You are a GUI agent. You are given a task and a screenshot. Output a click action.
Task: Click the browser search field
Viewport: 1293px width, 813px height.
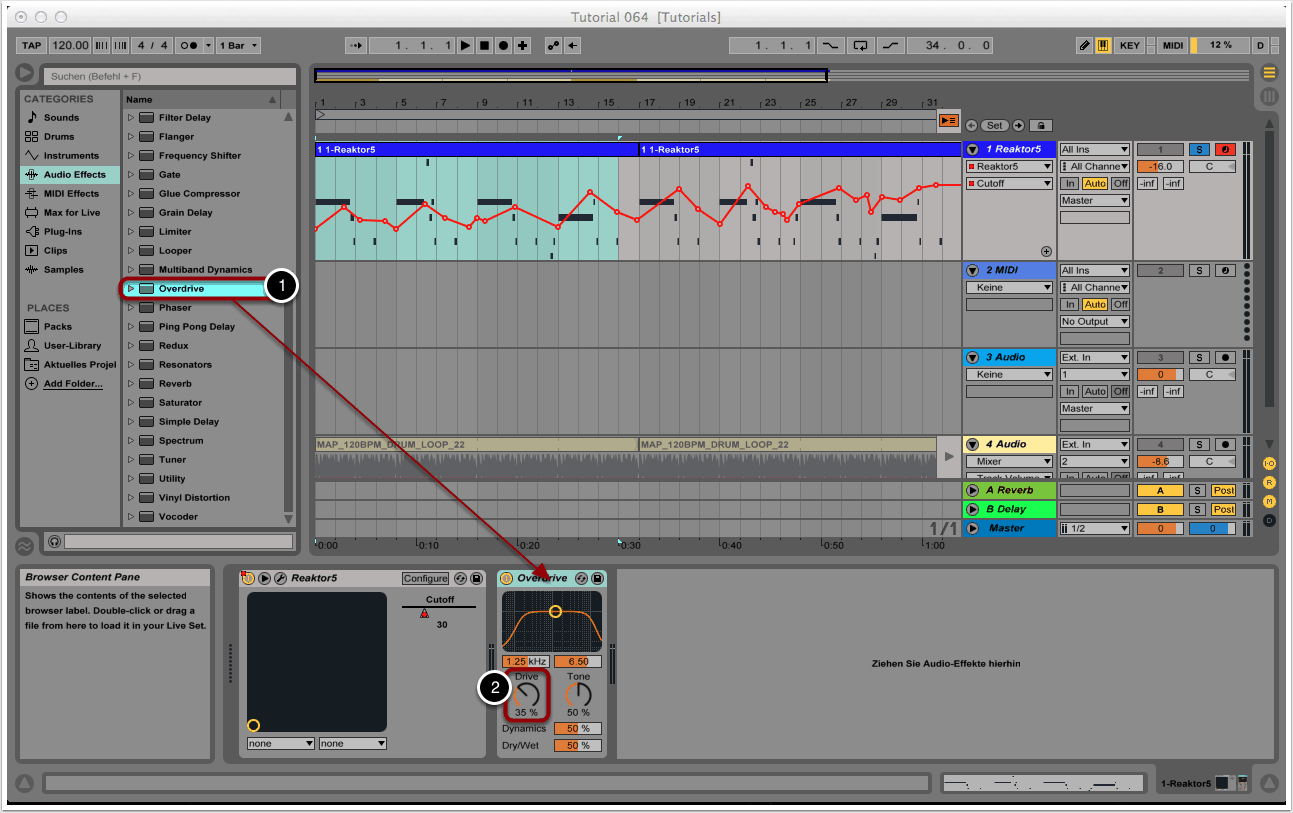tap(169, 76)
